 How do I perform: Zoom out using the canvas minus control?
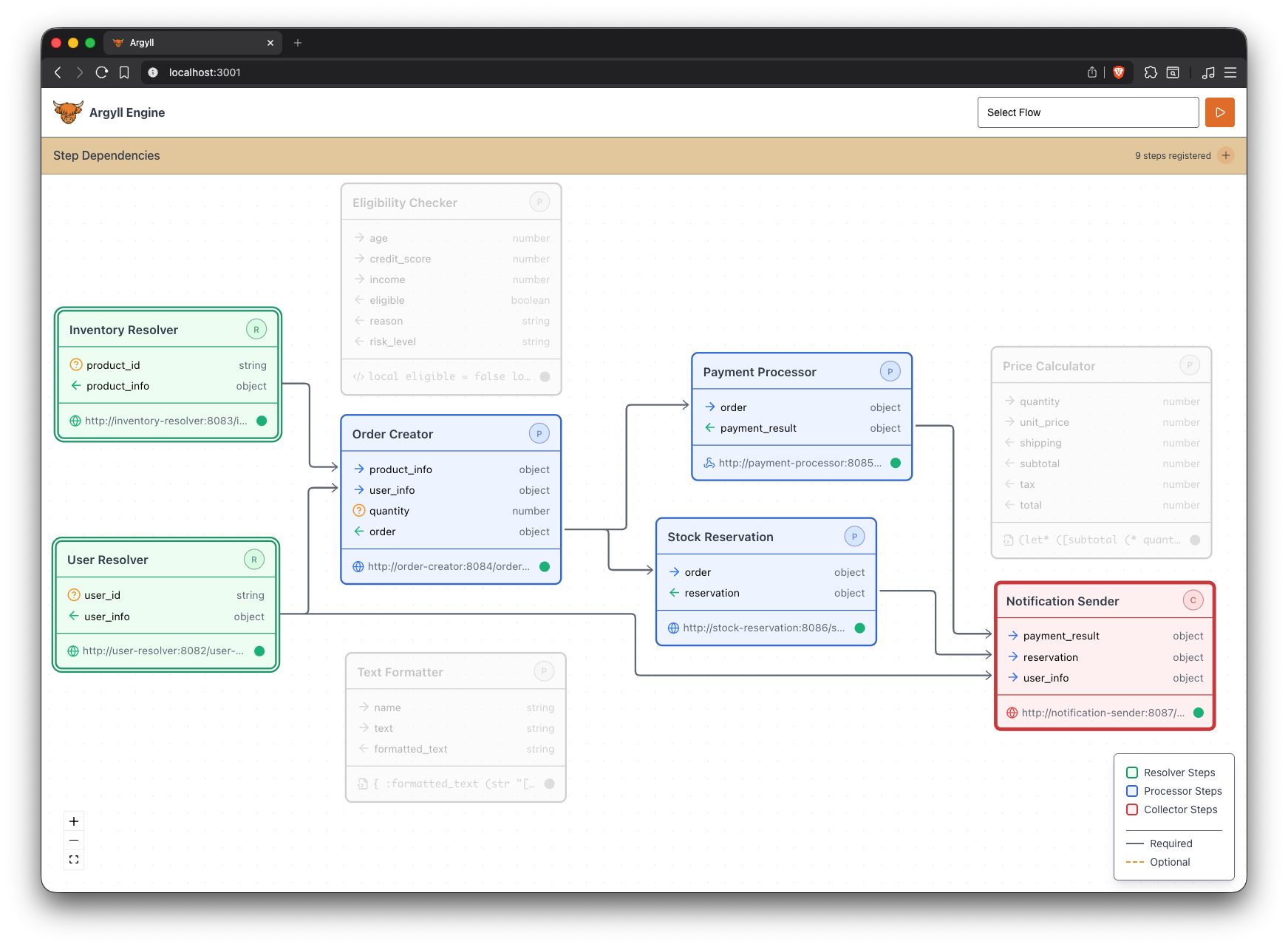coord(74,841)
